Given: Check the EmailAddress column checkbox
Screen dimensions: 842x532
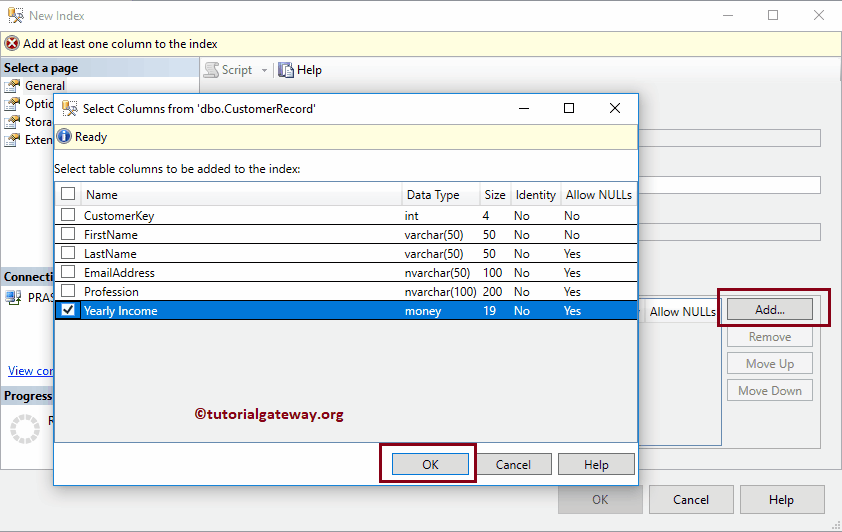Looking at the screenshot, I should coord(68,272).
